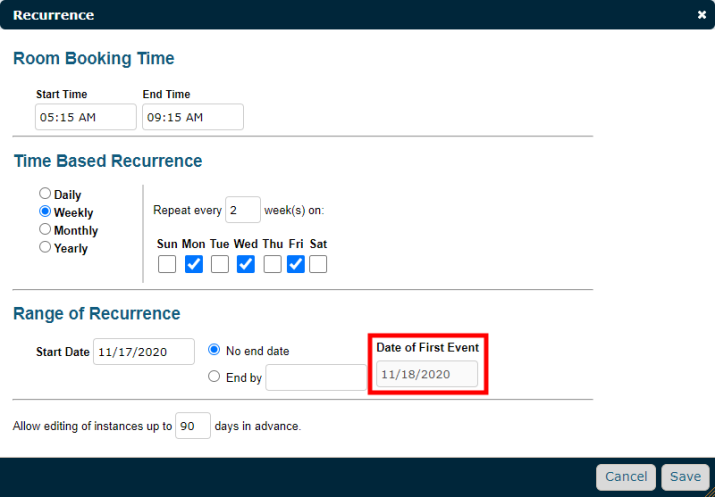Click the Start Date field 11/17/2020
This screenshot has height=497, width=715.
click(144, 352)
